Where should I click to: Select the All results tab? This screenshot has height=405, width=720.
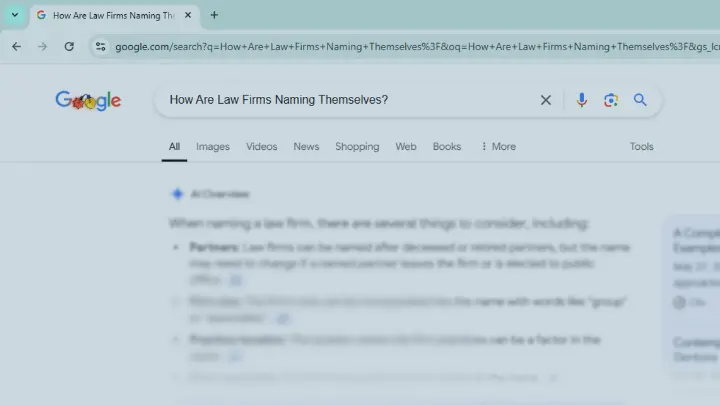click(174, 146)
